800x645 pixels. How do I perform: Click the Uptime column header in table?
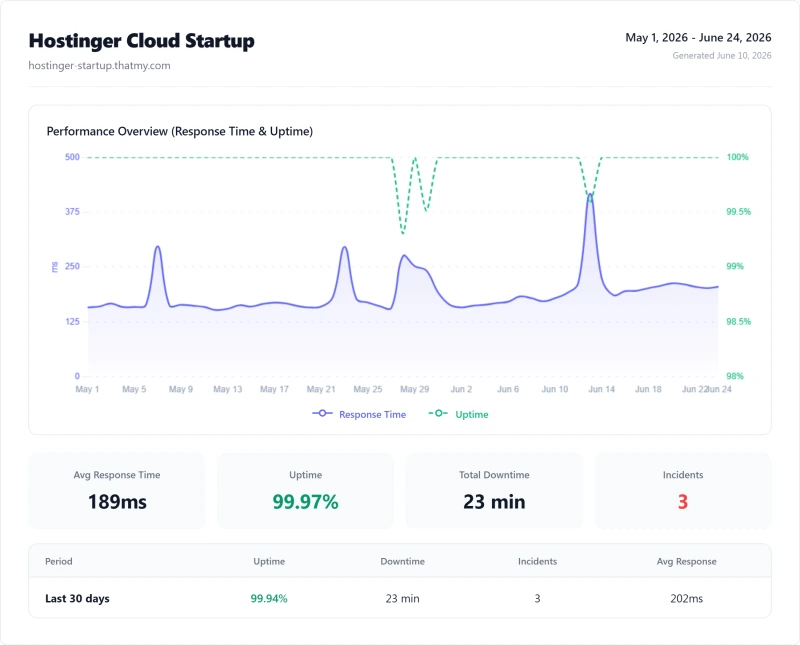tap(269, 561)
